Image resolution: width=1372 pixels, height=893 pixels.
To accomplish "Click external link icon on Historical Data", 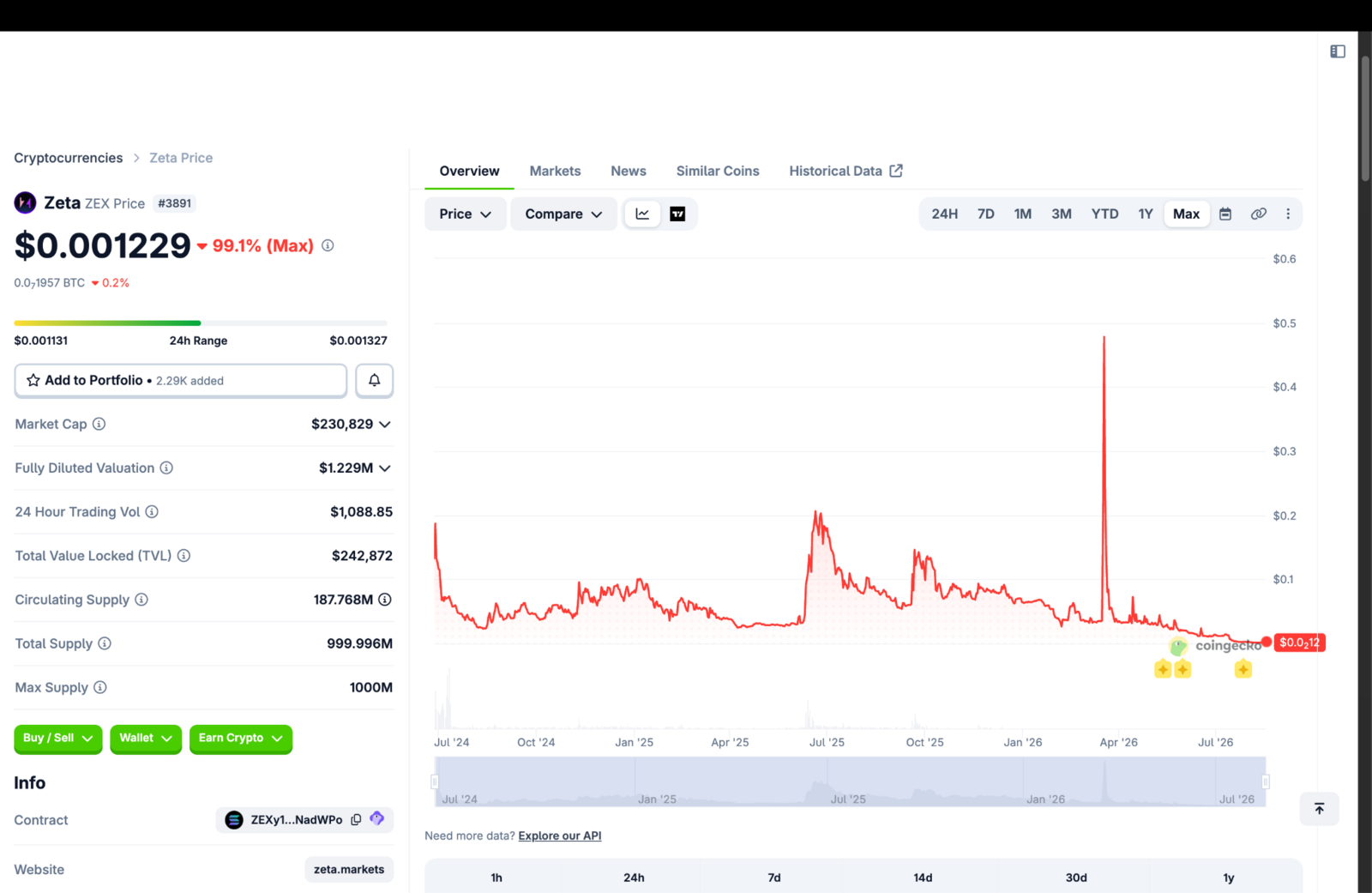I will [x=896, y=171].
